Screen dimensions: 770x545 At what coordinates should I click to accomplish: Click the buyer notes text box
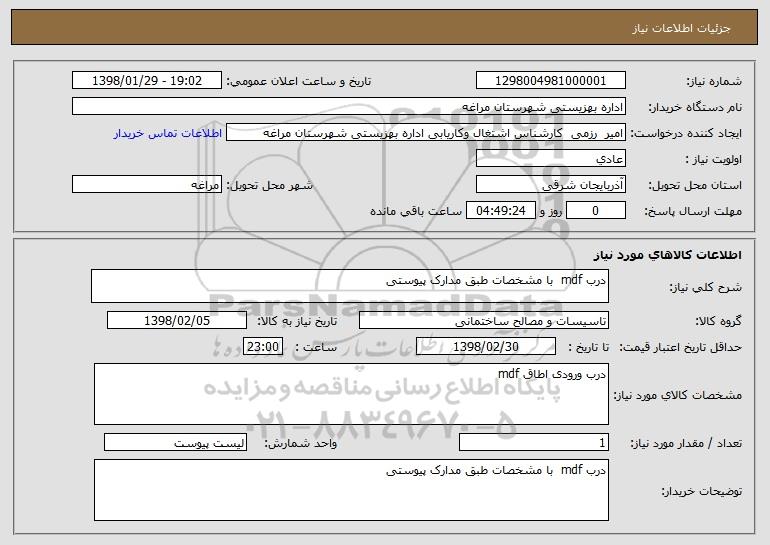click(x=351, y=490)
